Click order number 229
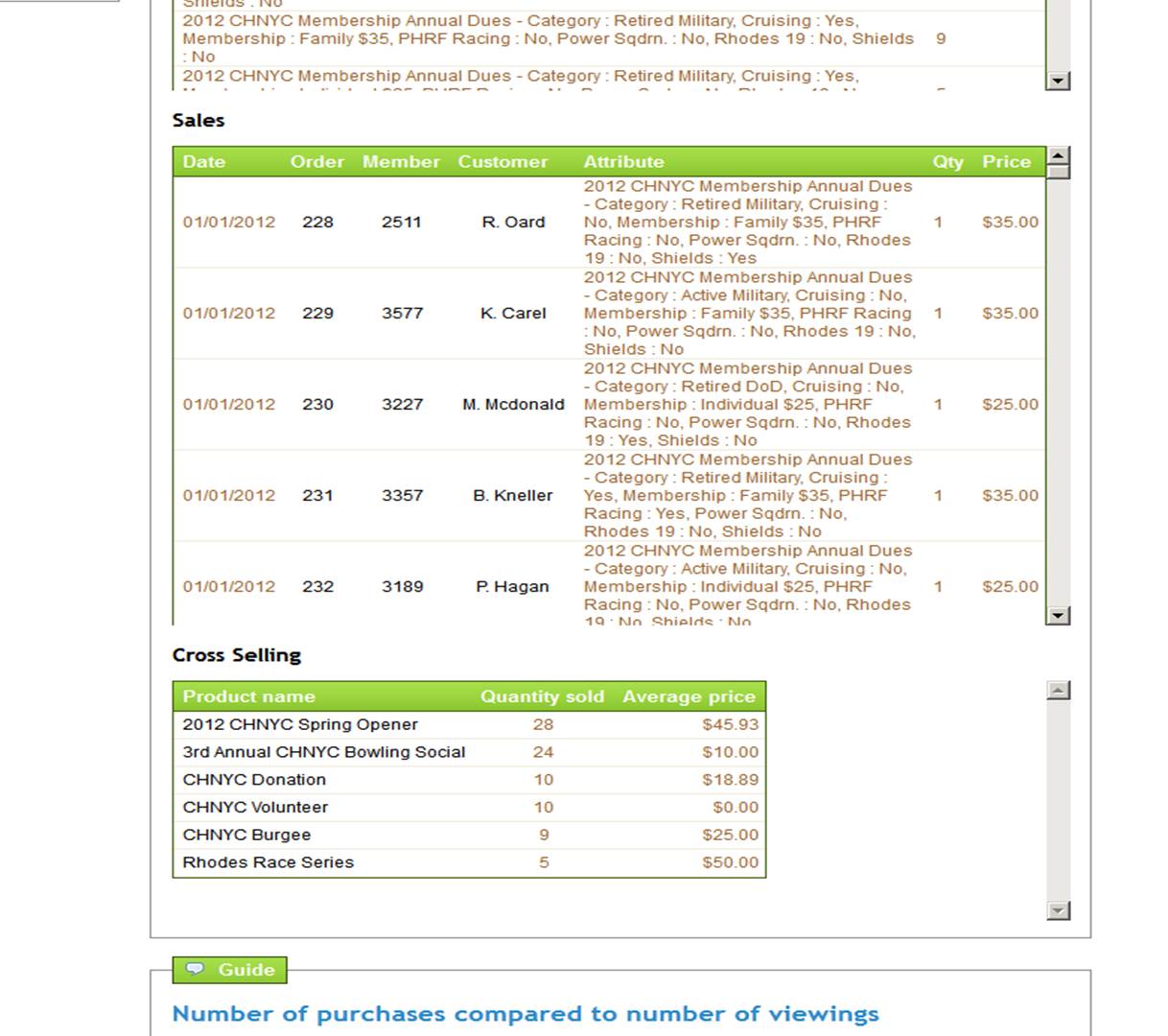 click(317, 313)
